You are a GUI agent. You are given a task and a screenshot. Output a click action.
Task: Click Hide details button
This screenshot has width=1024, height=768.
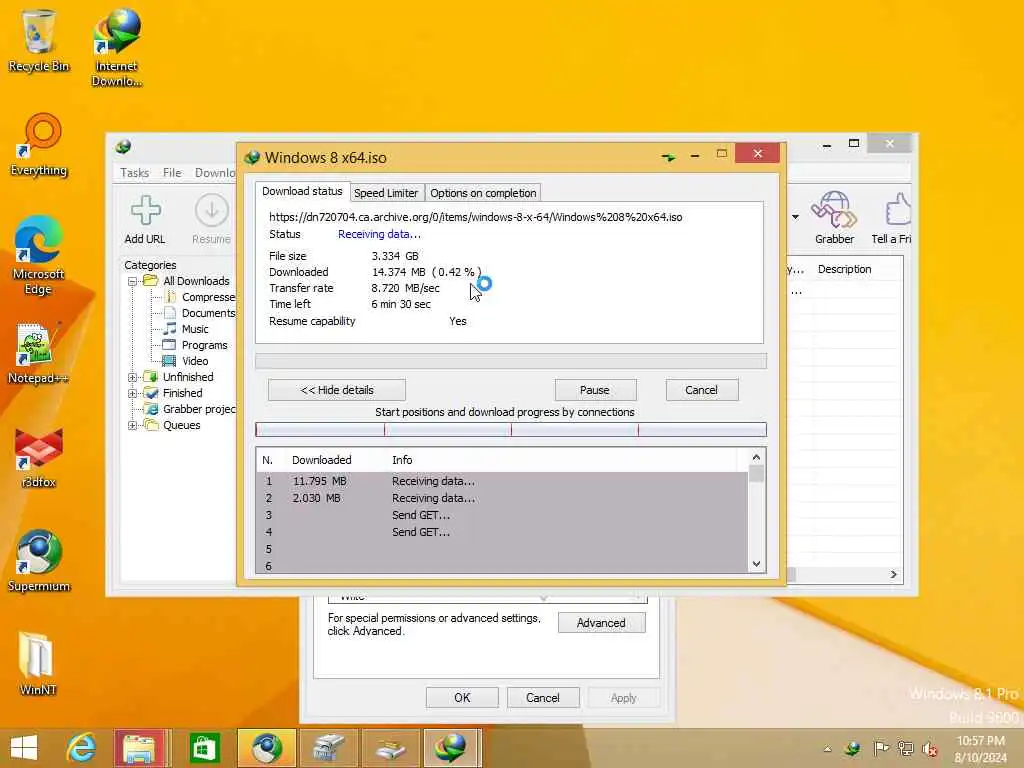coord(337,390)
